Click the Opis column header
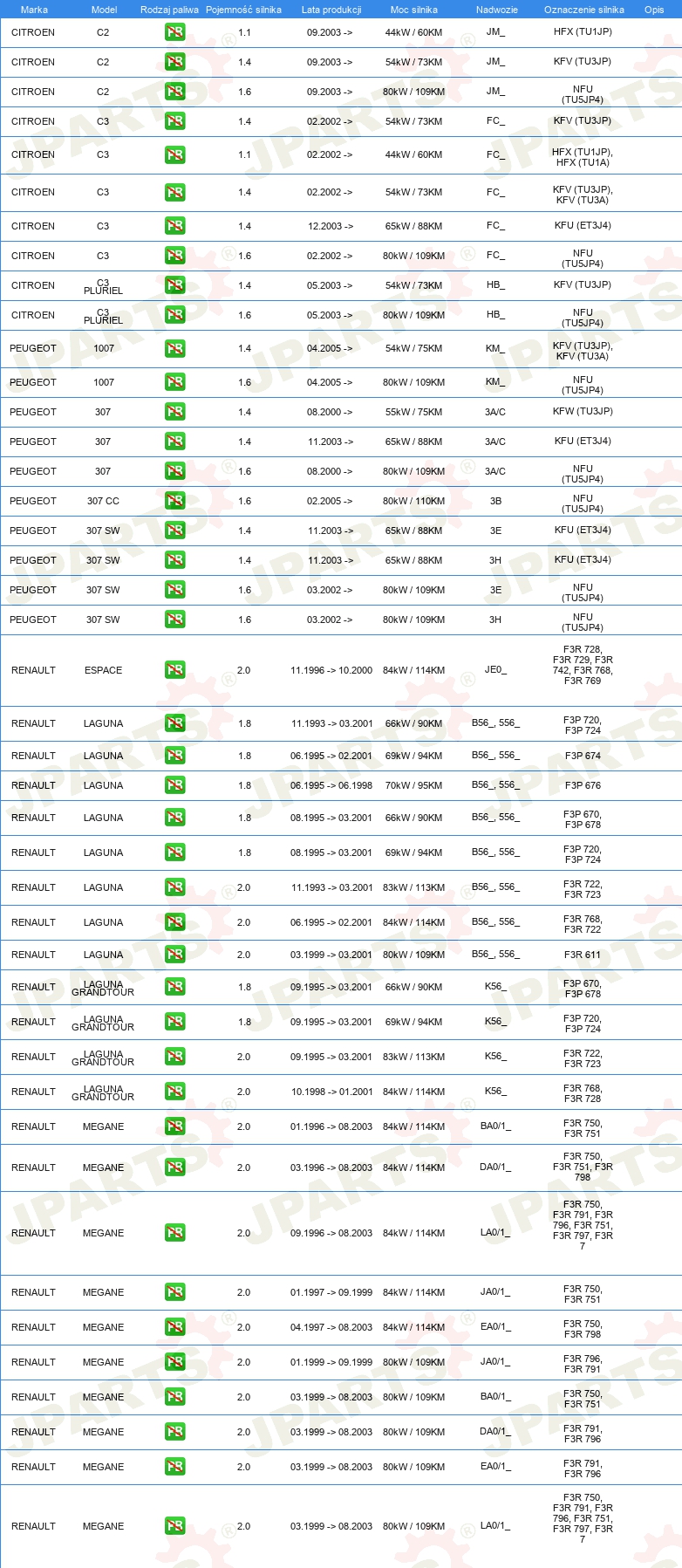The height and width of the screenshot is (1568, 682). coord(654,10)
